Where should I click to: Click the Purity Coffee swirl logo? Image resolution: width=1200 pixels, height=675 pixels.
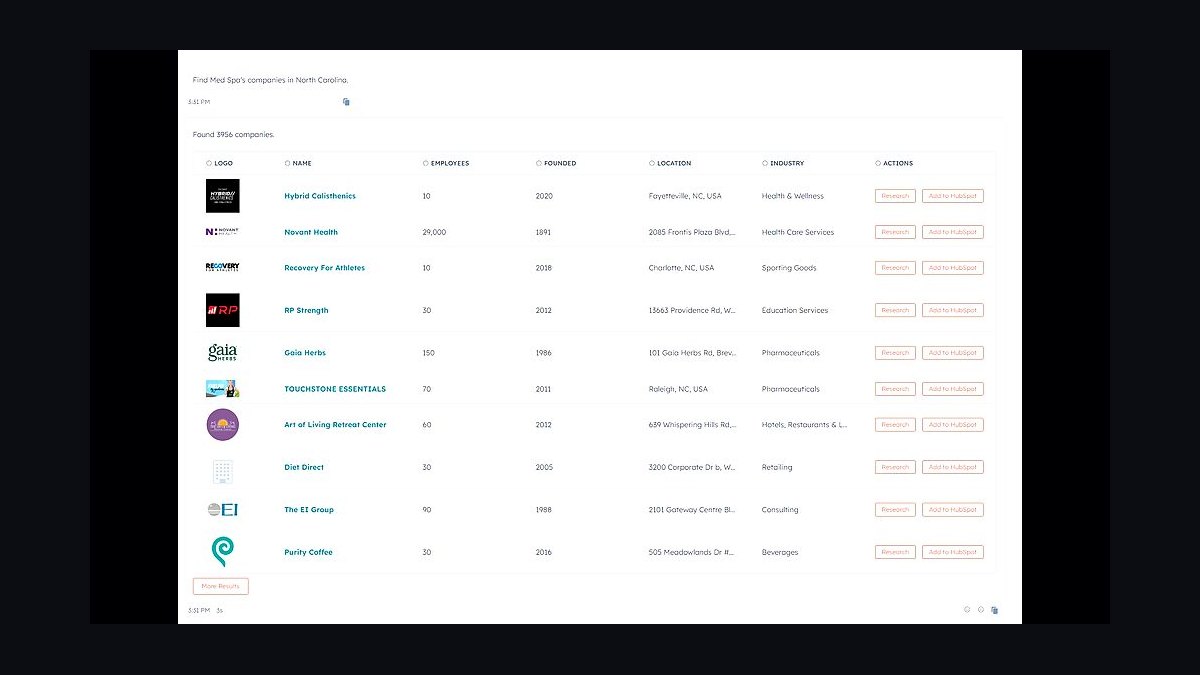point(222,552)
